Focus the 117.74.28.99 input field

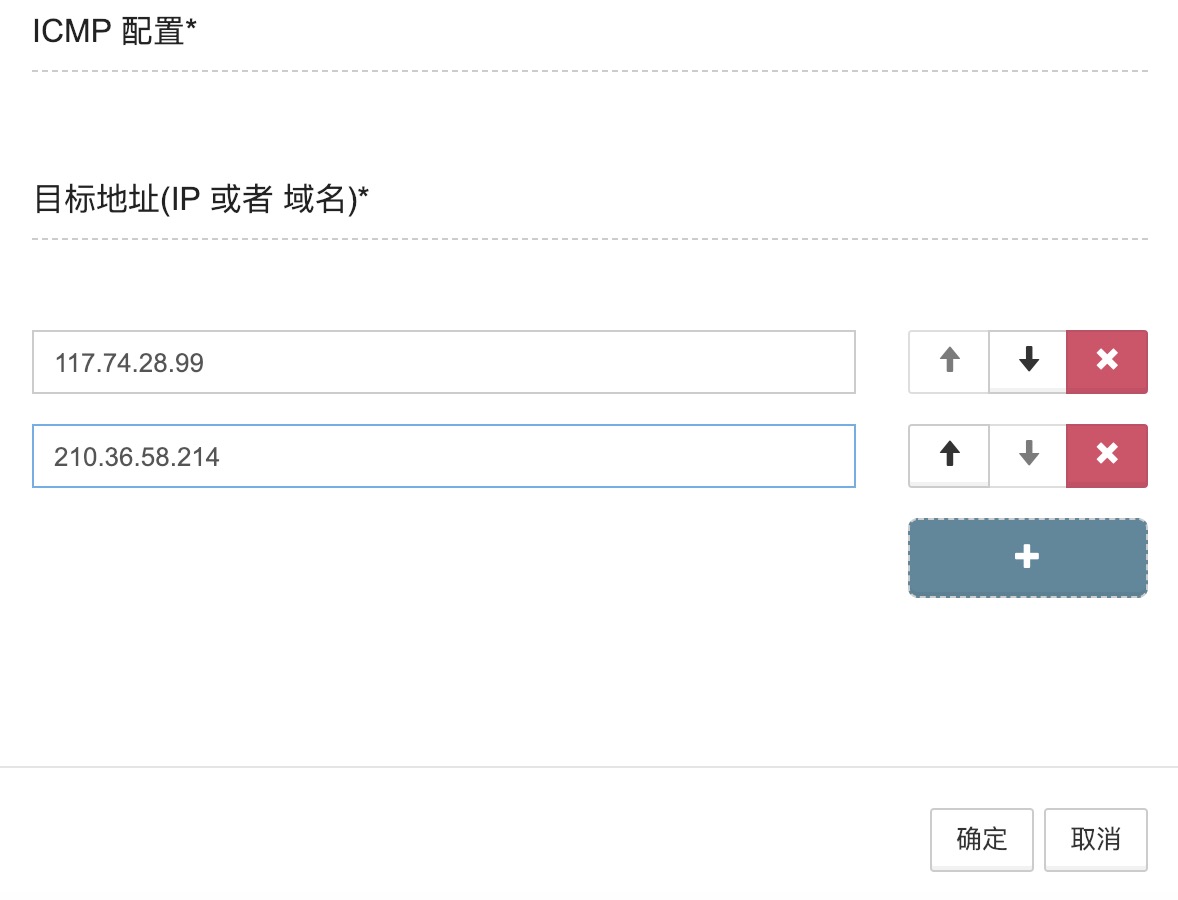click(x=443, y=362)
